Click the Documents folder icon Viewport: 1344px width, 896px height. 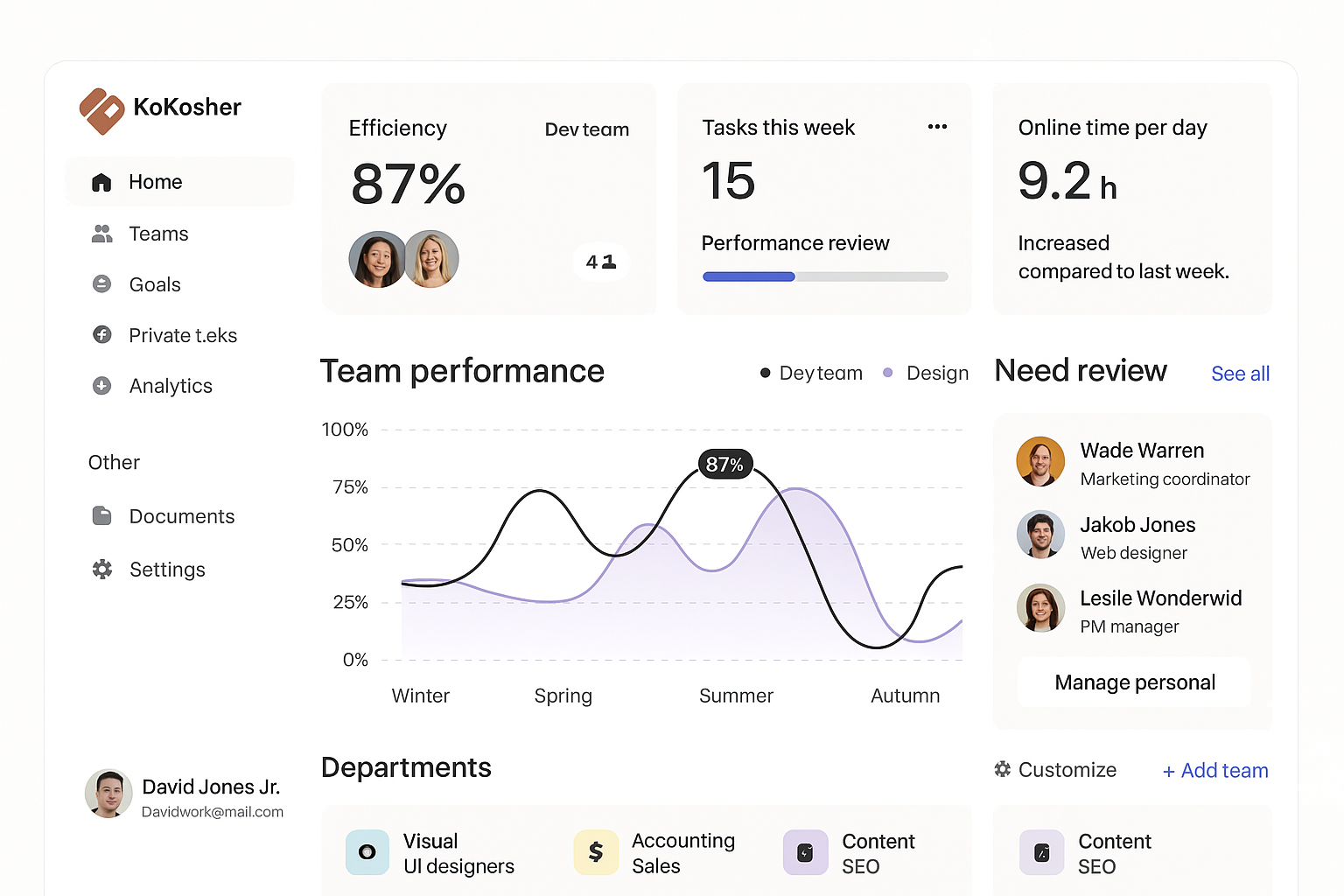pos(102,516)
